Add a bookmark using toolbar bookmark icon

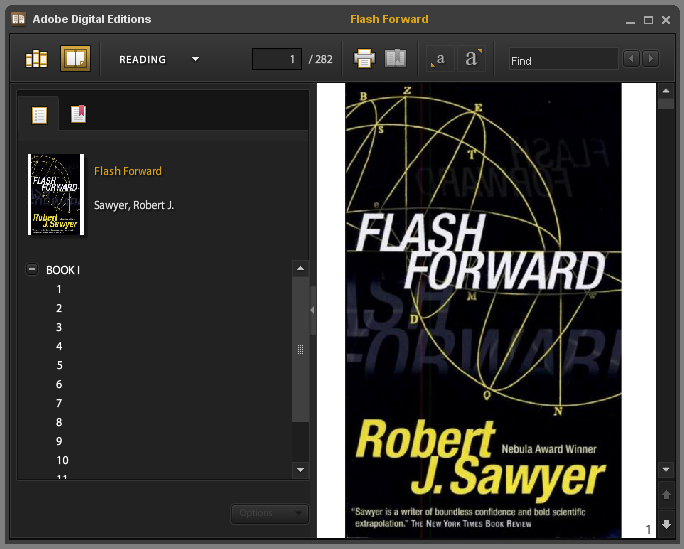(x=396, y=58)
